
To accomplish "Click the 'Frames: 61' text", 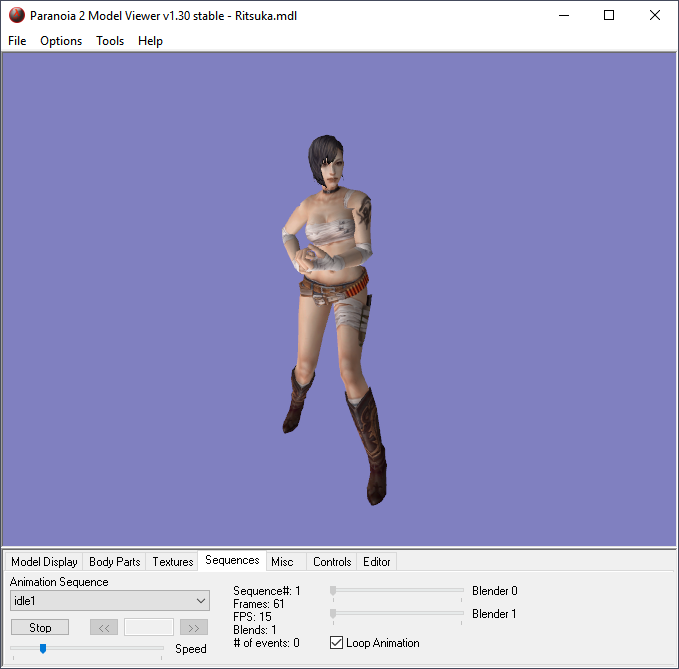I will pyautogui.click(x=259, y=604).
